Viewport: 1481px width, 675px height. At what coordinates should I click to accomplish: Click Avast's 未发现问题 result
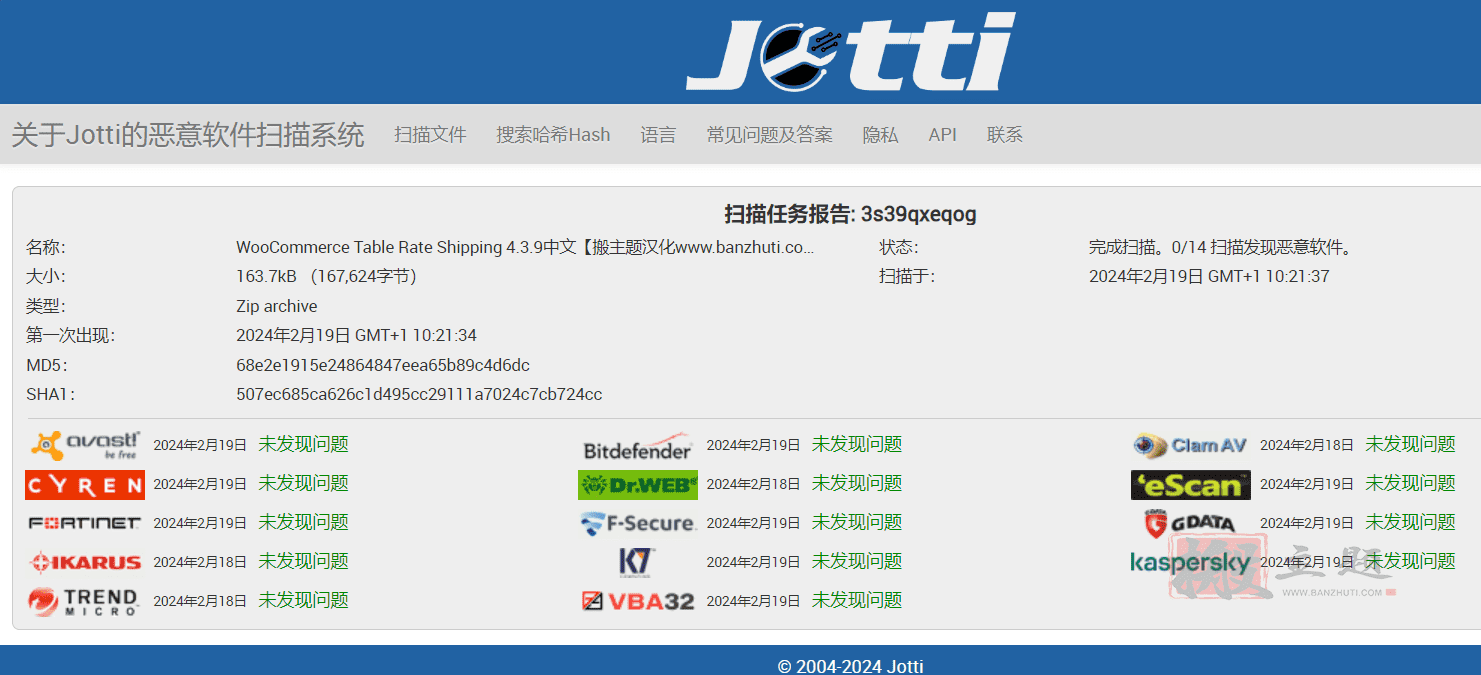[303, 444]
